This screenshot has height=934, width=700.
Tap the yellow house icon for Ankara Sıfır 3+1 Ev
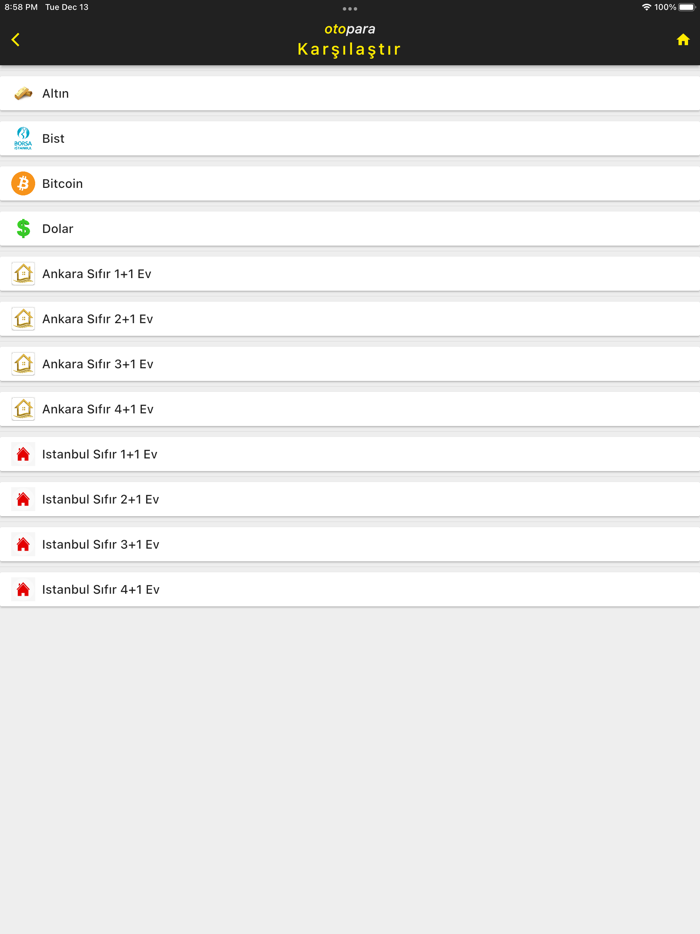(x=22, y=363)
